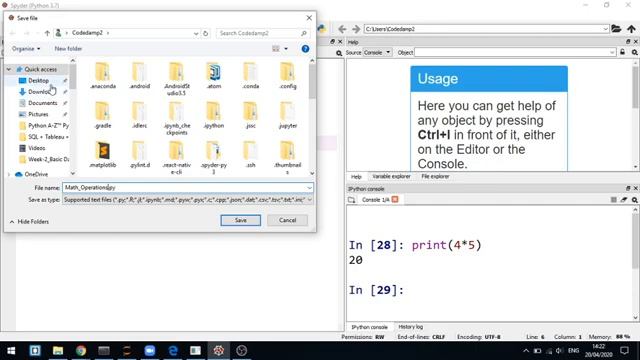Switch to the Variable explorer tab

click(391, 176)
